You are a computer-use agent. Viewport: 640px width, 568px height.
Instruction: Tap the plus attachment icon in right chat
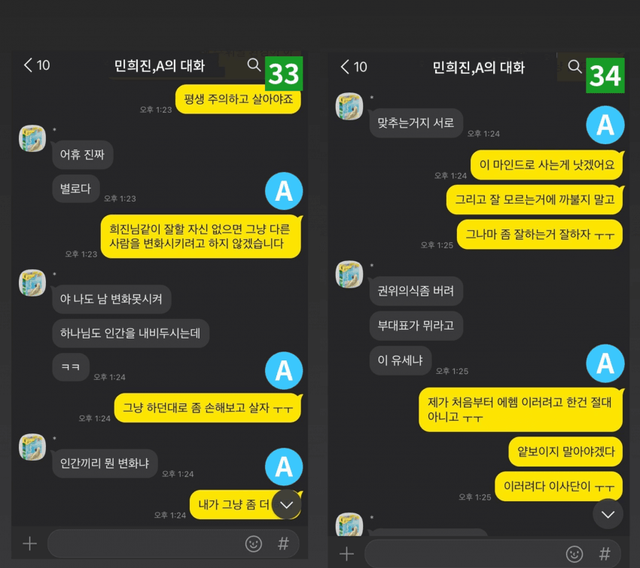pyautogui.click(x=347, y=554)
